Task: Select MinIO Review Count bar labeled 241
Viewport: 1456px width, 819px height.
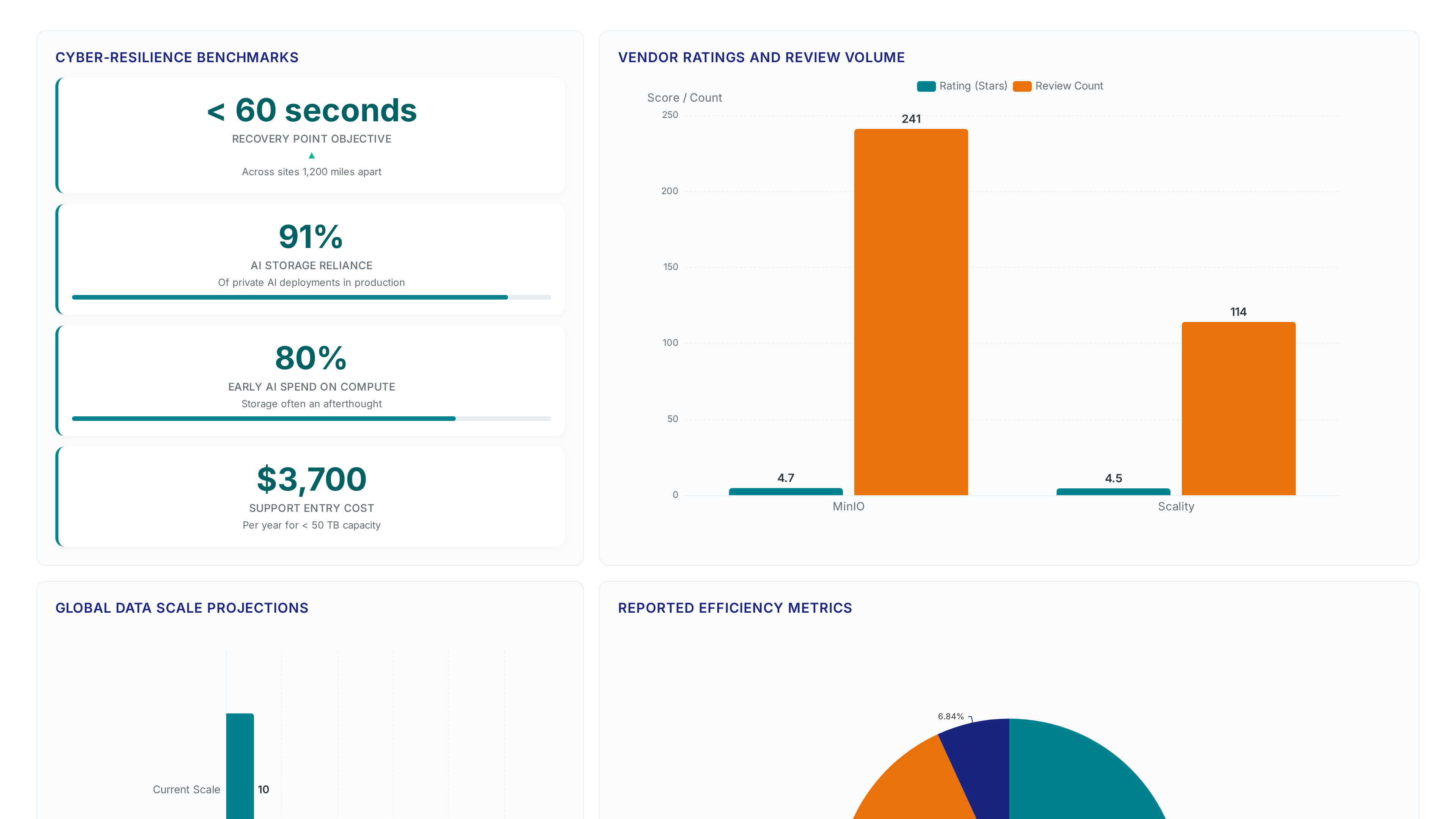Action: click(910, 312)
